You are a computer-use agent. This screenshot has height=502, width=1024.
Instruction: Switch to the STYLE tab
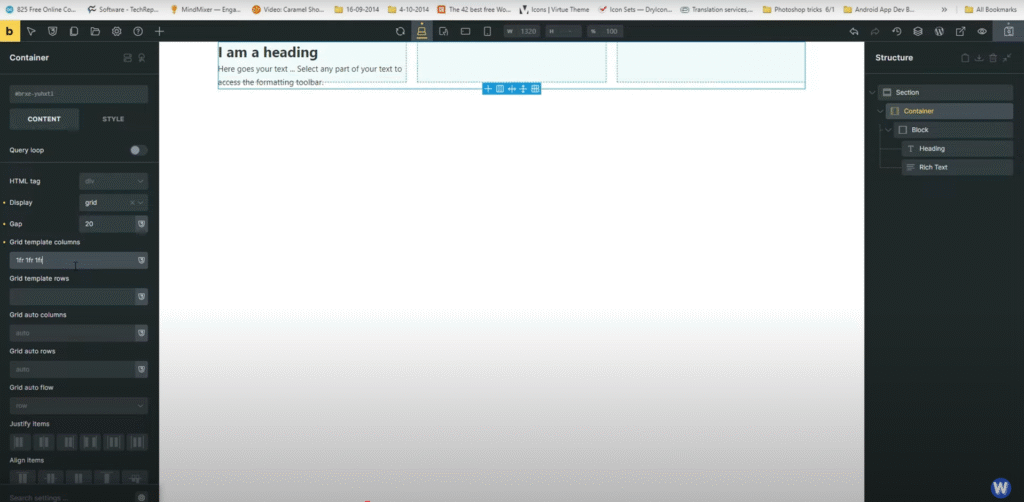click(x=113, y=119)
